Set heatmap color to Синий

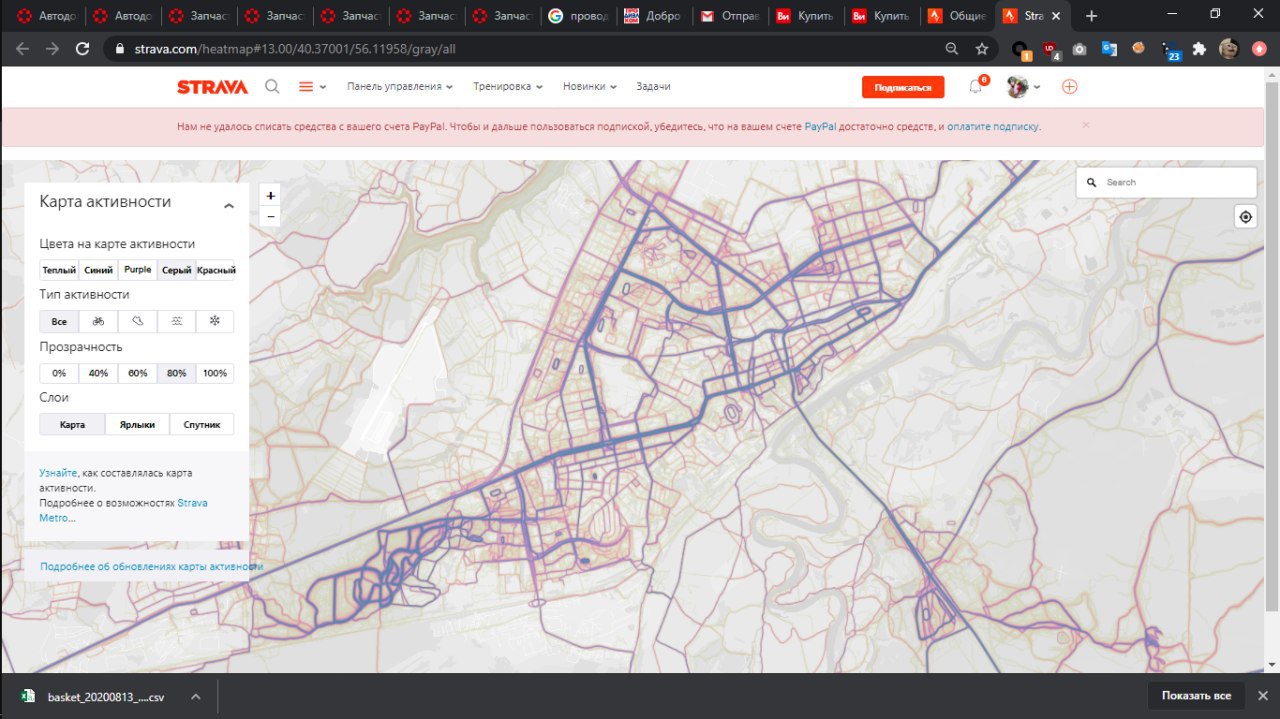[98, 270]
